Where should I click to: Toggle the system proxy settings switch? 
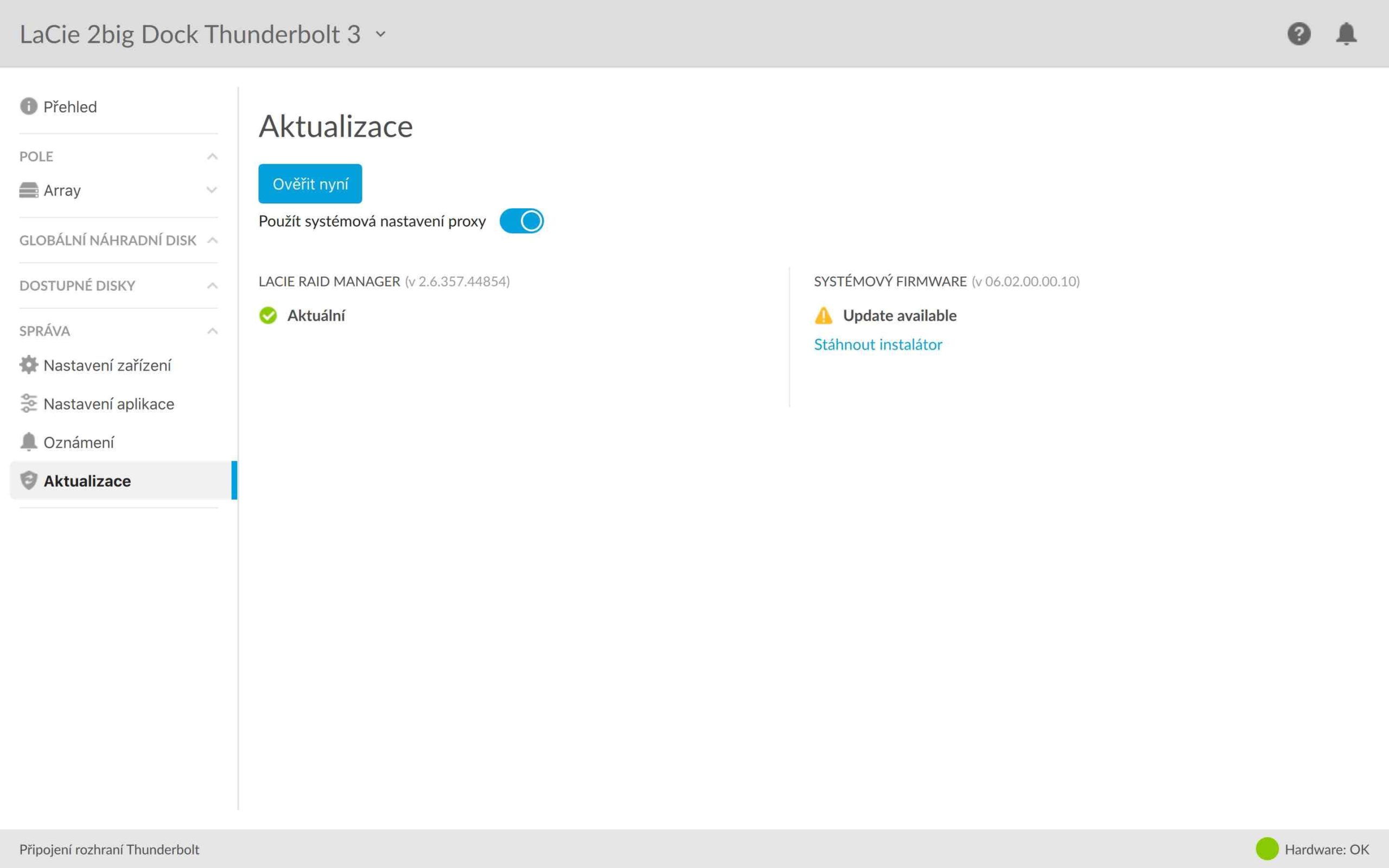521,221
